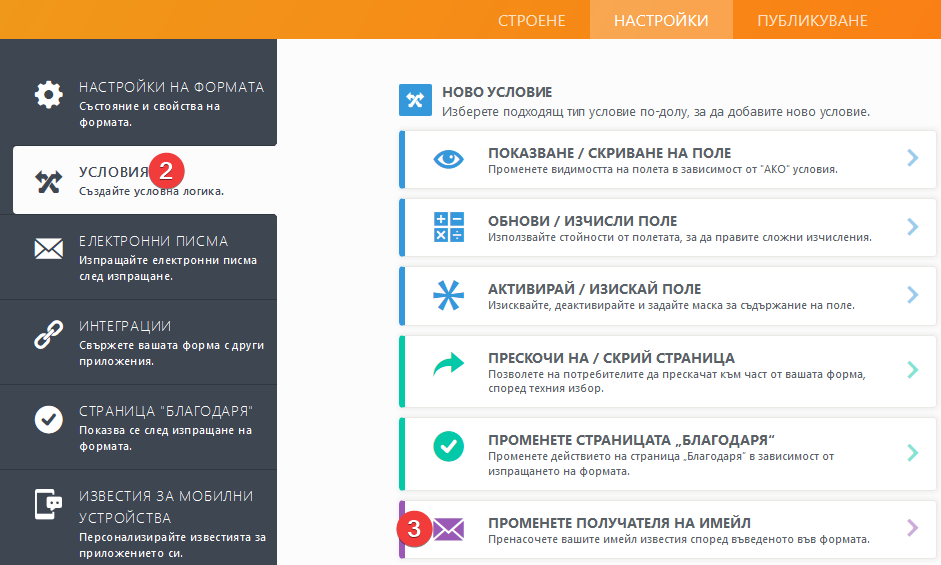Expand arrow on ОБНОВИ / ИЗЧИСЛИ ПОЛЕ row
This screenshot has width=941, height=565.
pos(913,226)
